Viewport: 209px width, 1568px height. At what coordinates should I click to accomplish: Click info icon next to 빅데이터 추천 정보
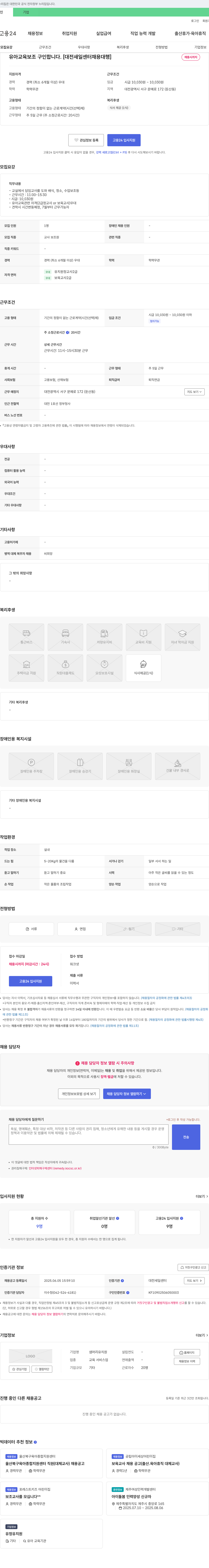click(35, 1442)
